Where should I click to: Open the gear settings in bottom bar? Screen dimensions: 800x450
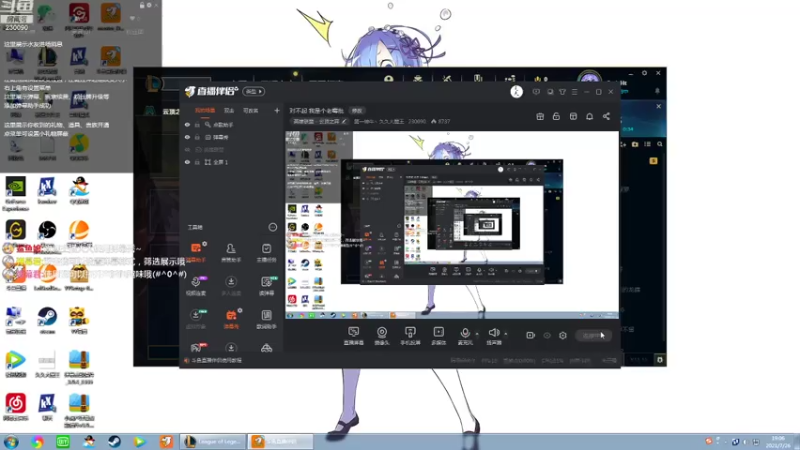click(563, 335)
